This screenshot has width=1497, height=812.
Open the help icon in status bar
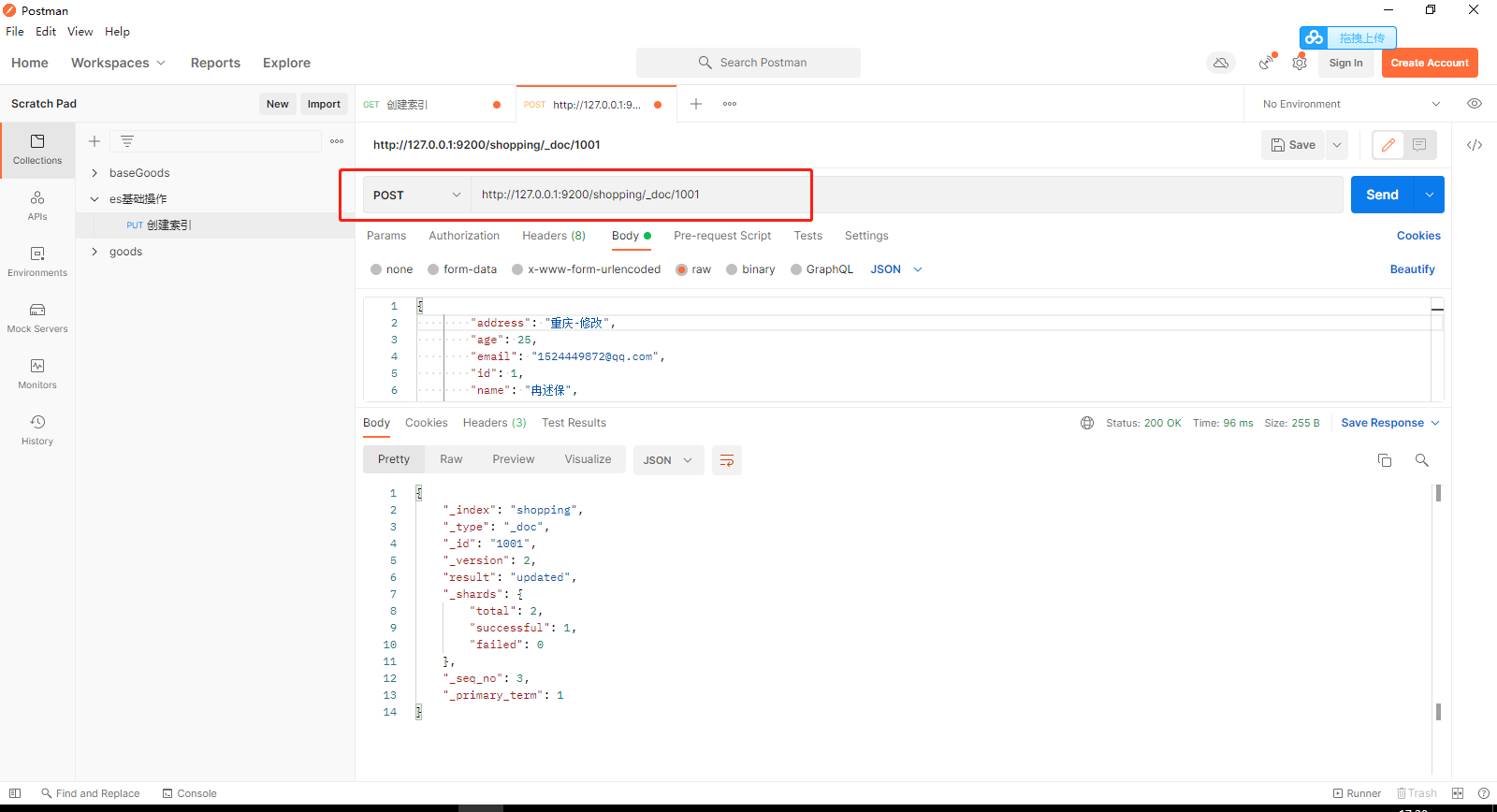1484,793
